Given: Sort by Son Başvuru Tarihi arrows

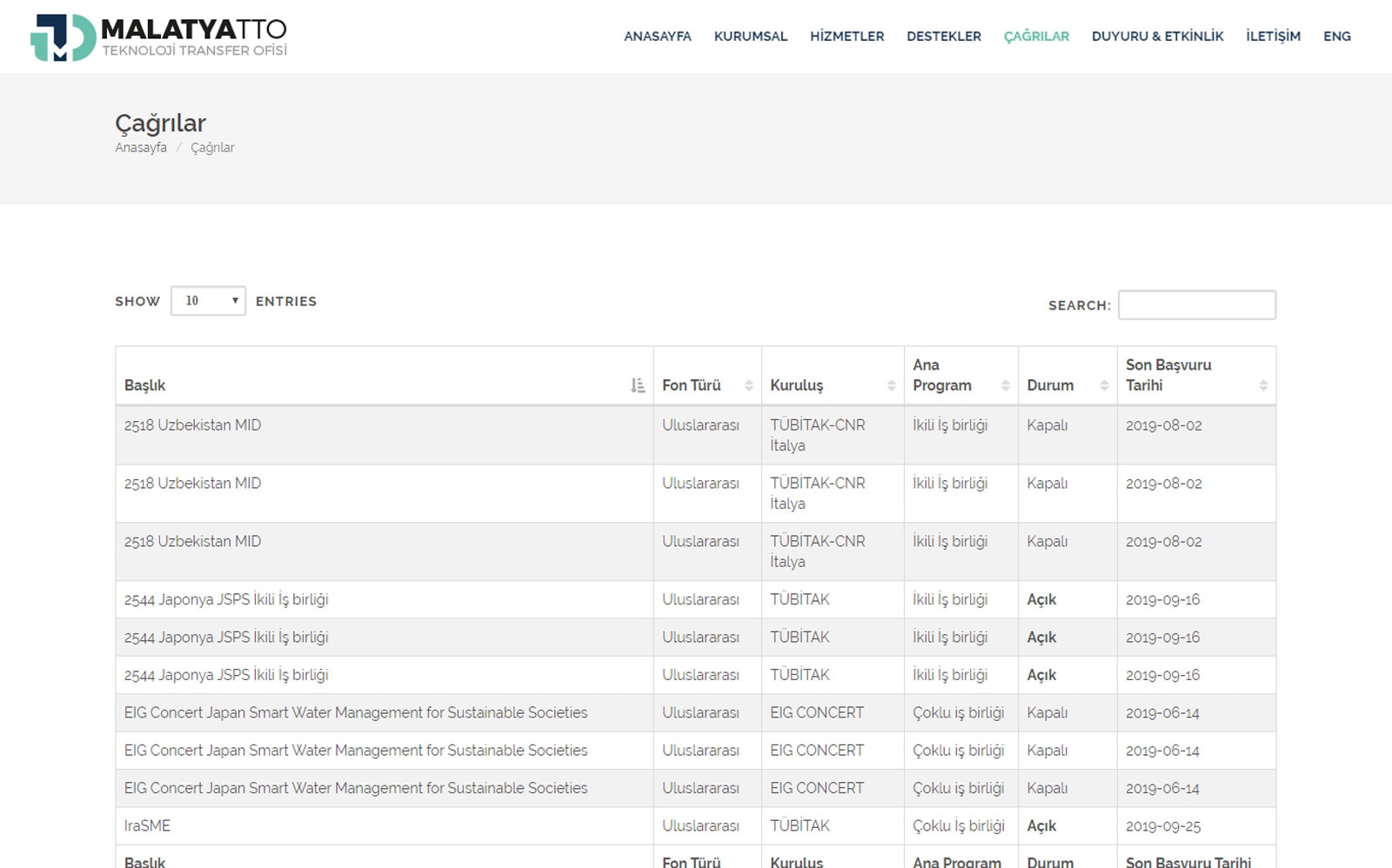Looking at the screenshot, I should click(1263, 385).
